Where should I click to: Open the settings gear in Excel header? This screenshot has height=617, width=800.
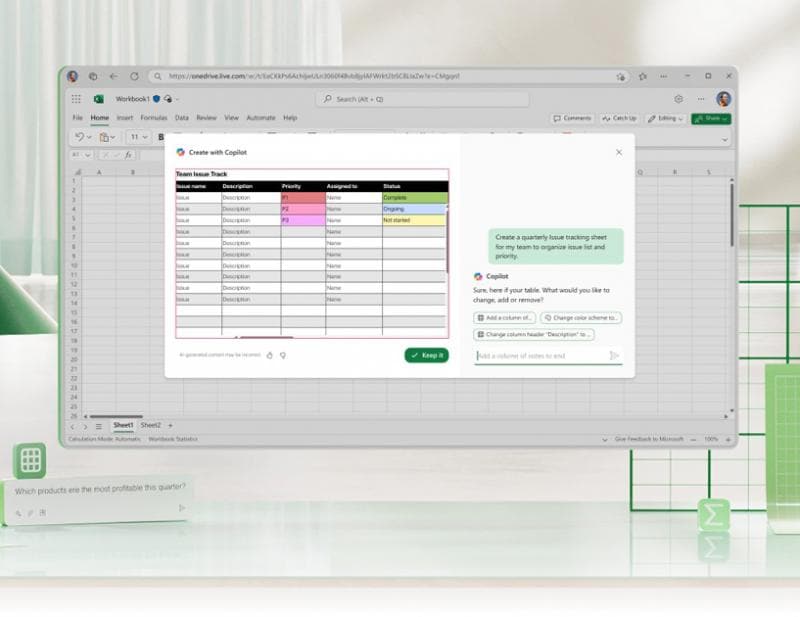click(679, 99)
